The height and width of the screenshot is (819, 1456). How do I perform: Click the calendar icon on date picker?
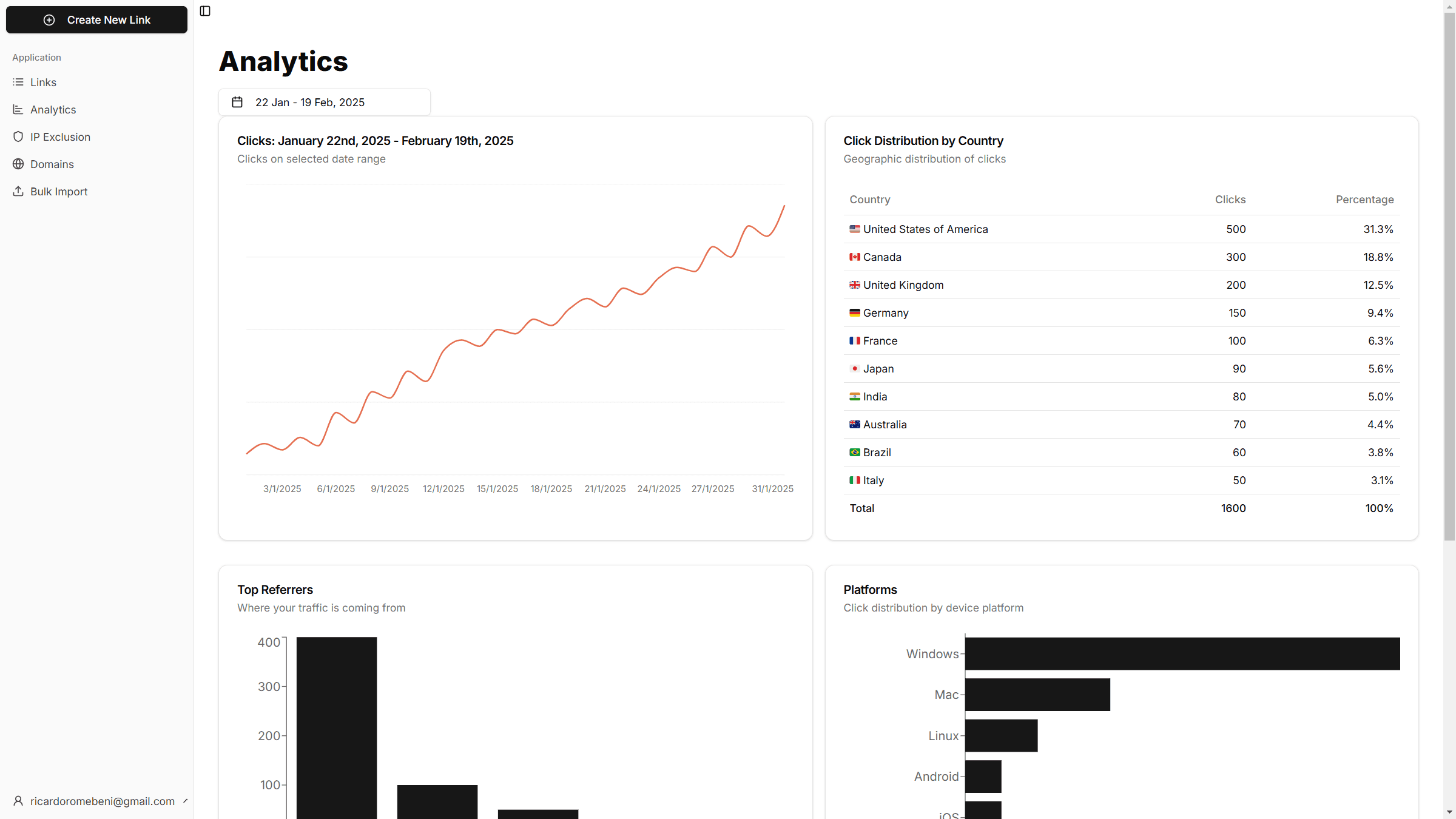pyautogui.click(x=237, y=102)
